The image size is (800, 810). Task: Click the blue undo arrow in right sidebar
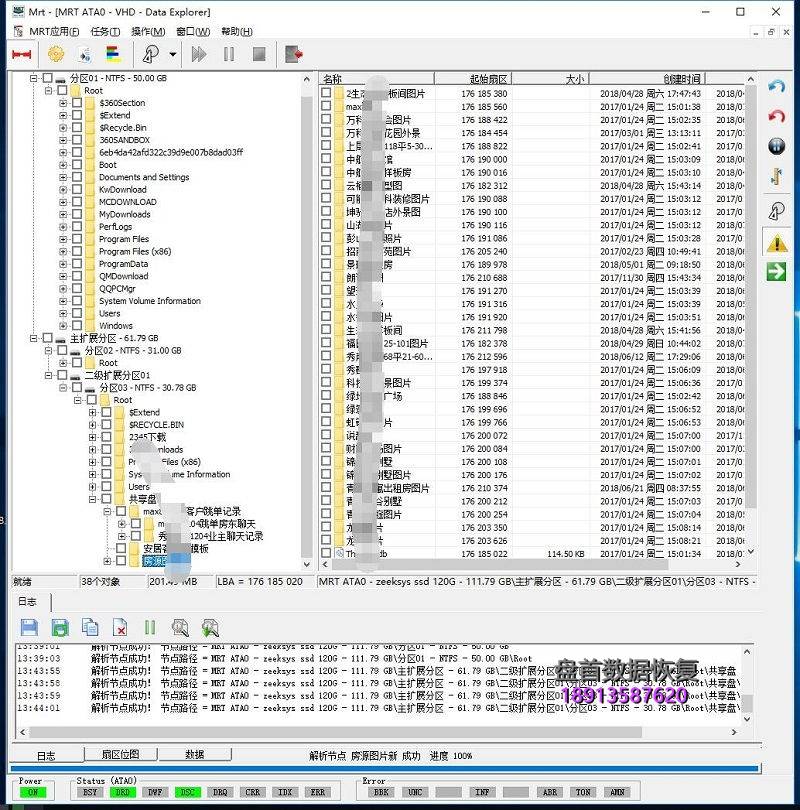[x=776, y=87]
